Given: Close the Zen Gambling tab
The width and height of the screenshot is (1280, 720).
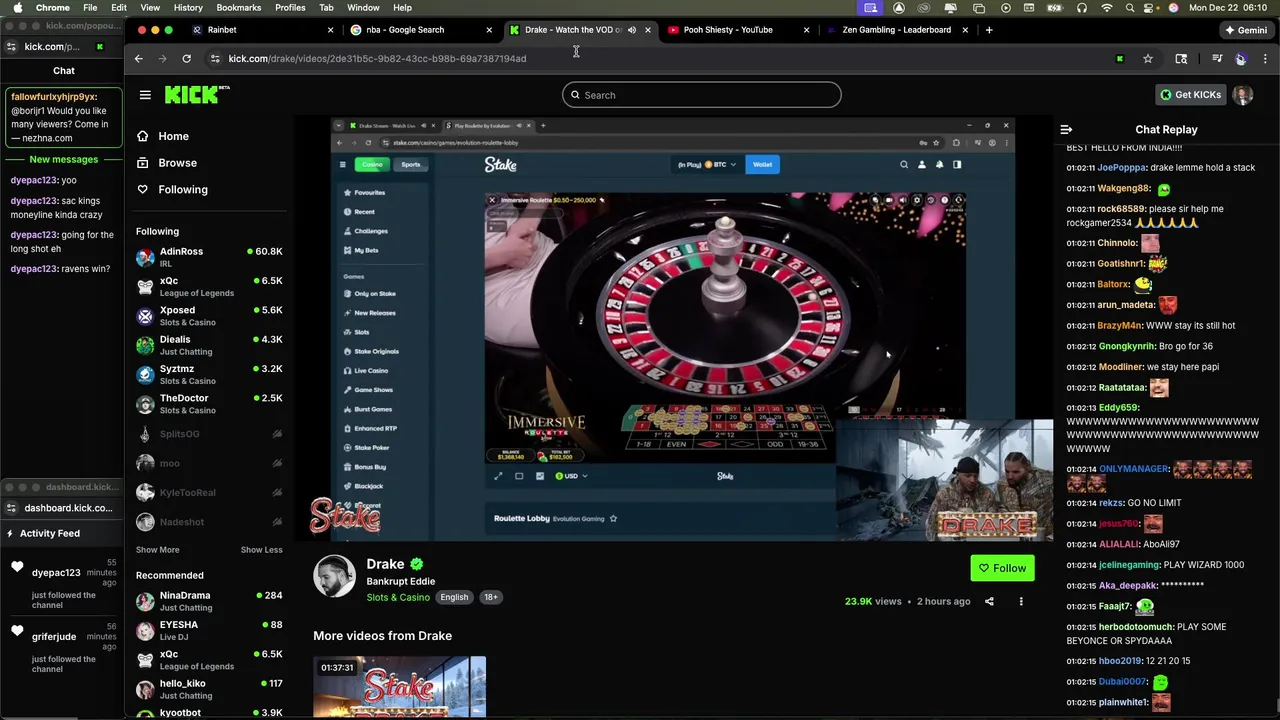Looking at the screenshot, I should coord(965,30).
